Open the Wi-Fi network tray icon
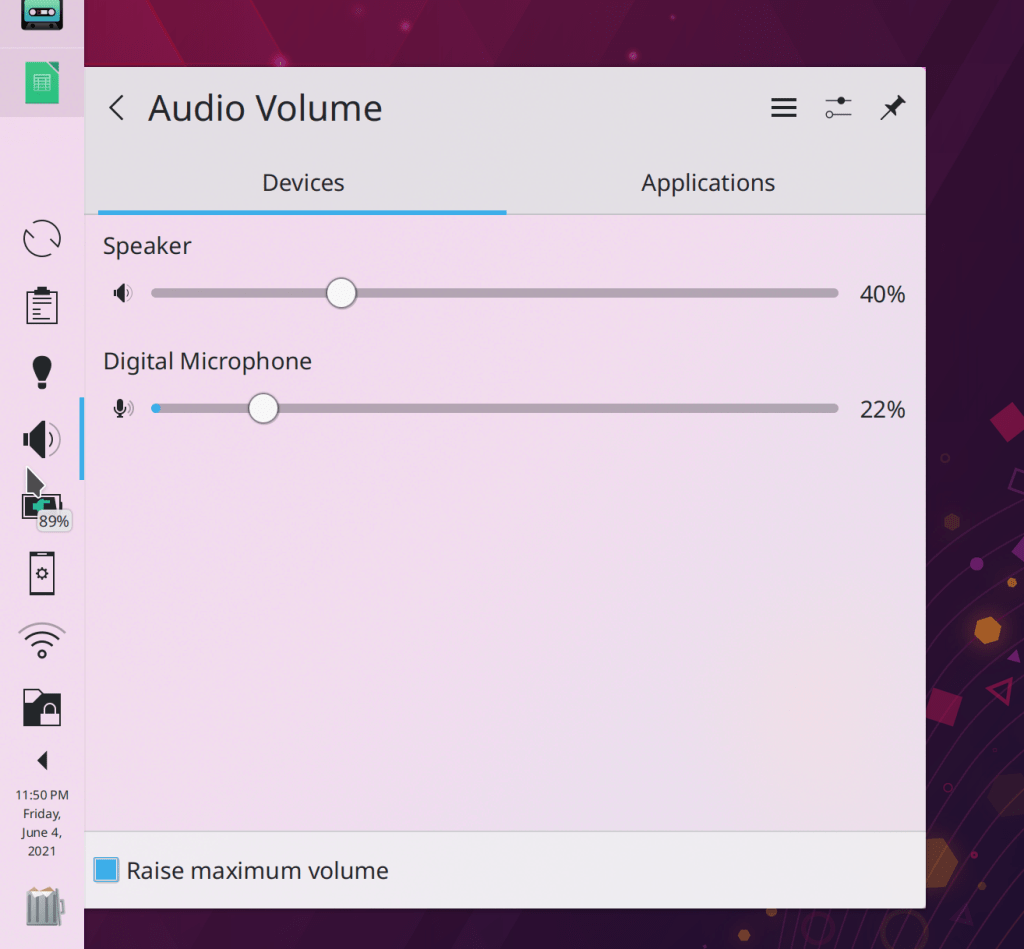The height and width of the screenshot is (949, 1024). pos(42,640)
